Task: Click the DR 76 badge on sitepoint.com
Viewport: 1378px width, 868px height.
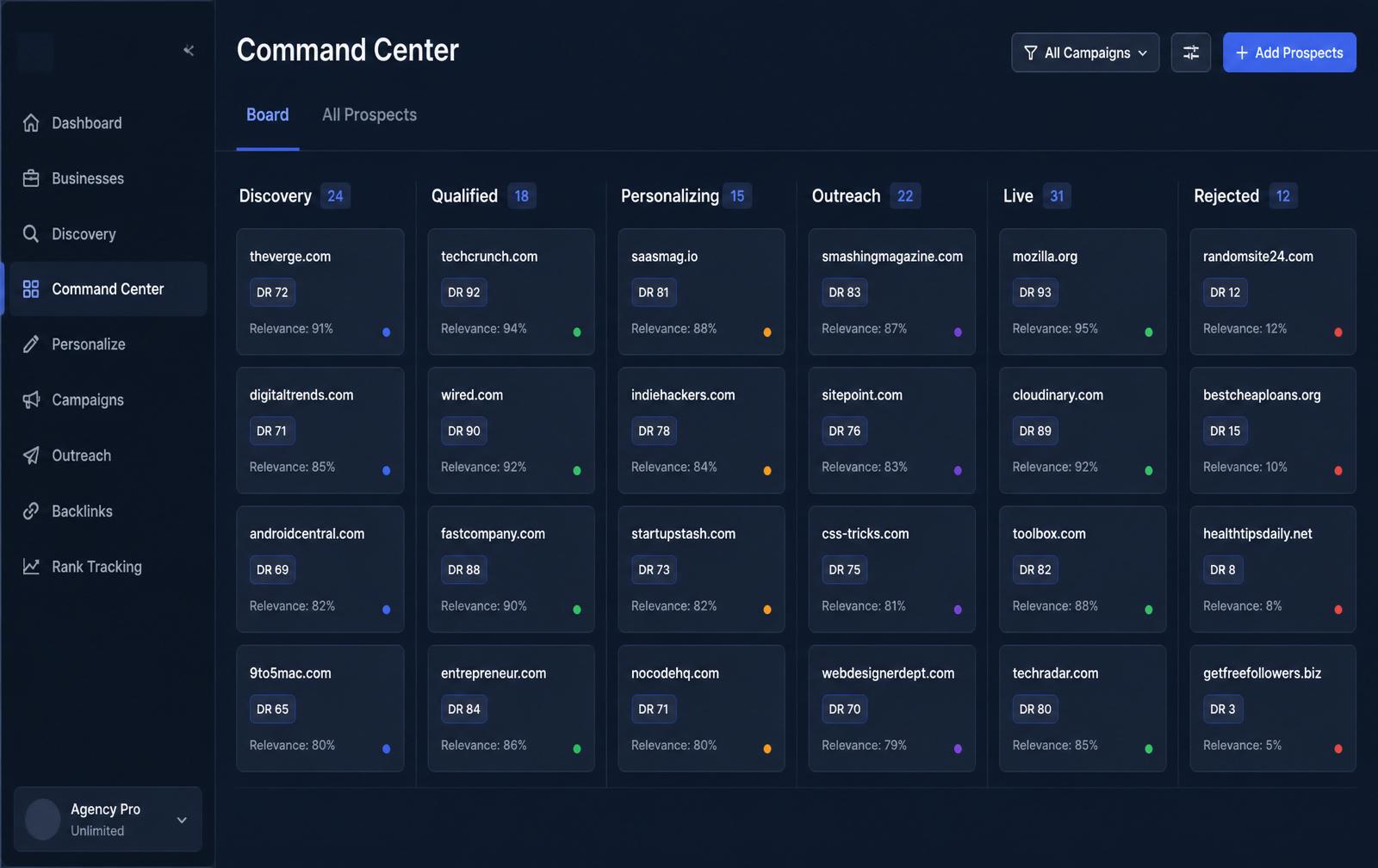Action: [845, 431]
